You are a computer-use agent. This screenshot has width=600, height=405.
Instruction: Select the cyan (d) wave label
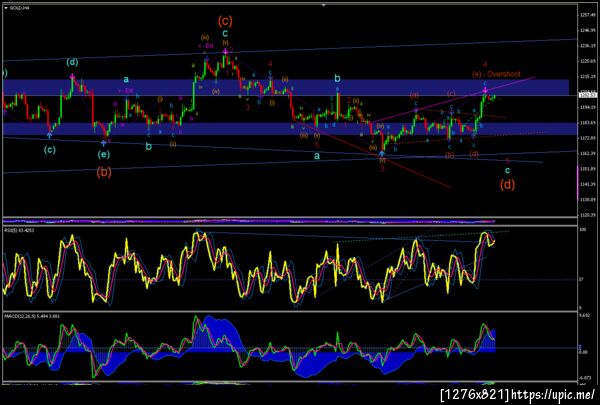[x=72, y=62]
